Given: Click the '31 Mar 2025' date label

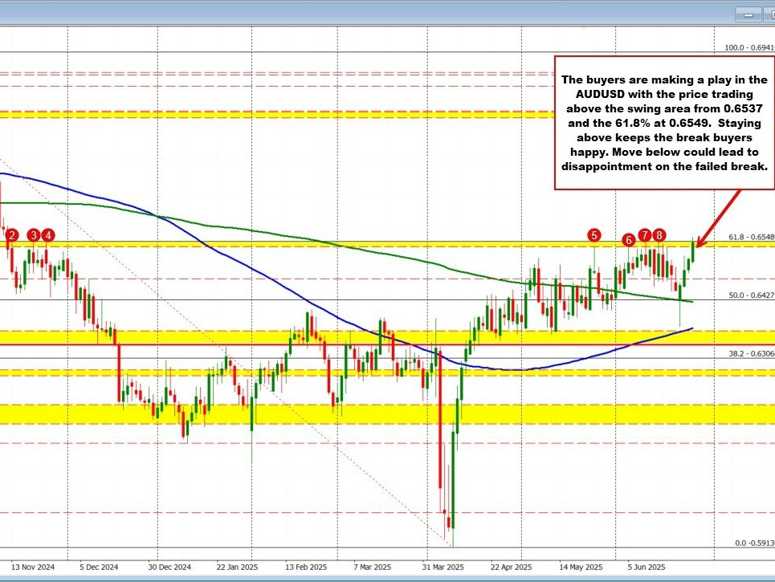Looking at the screenshot, I should (x=442, y=567).
